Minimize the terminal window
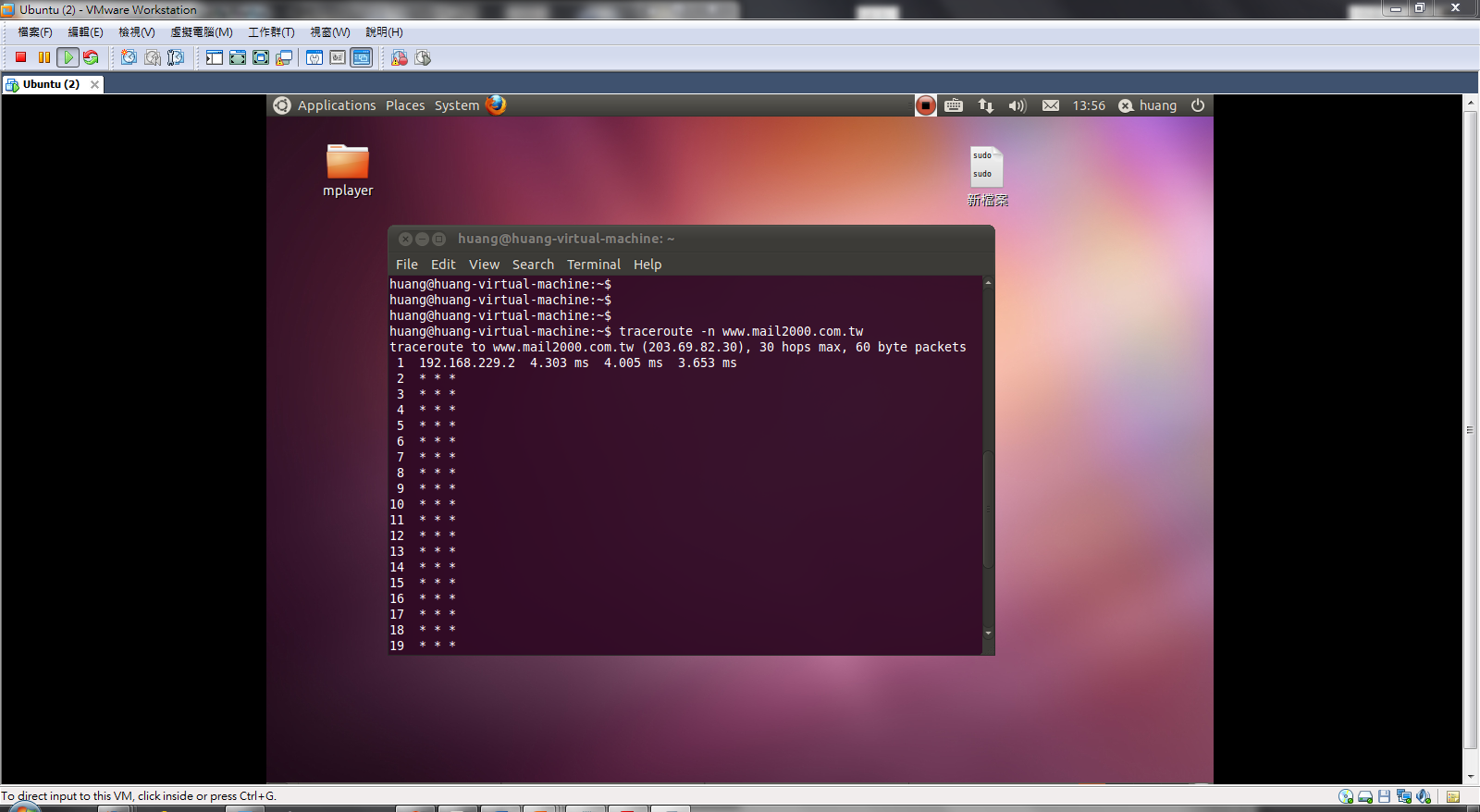1480x812 pixels. point(422,239)
